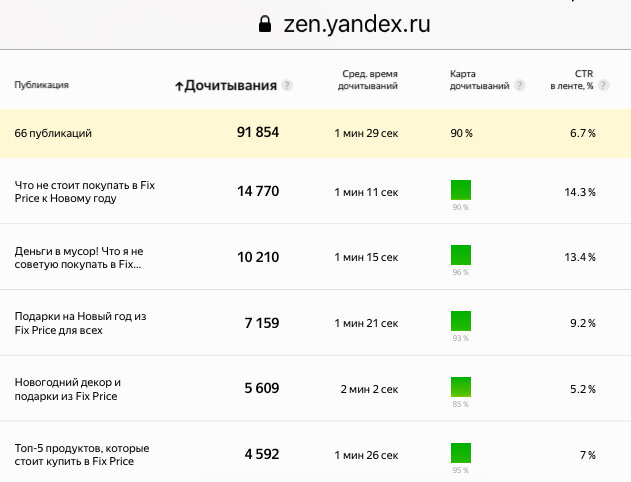Click read-throughs value 7 159
Screen dimensions: 631x482
[x=262, y=323]
